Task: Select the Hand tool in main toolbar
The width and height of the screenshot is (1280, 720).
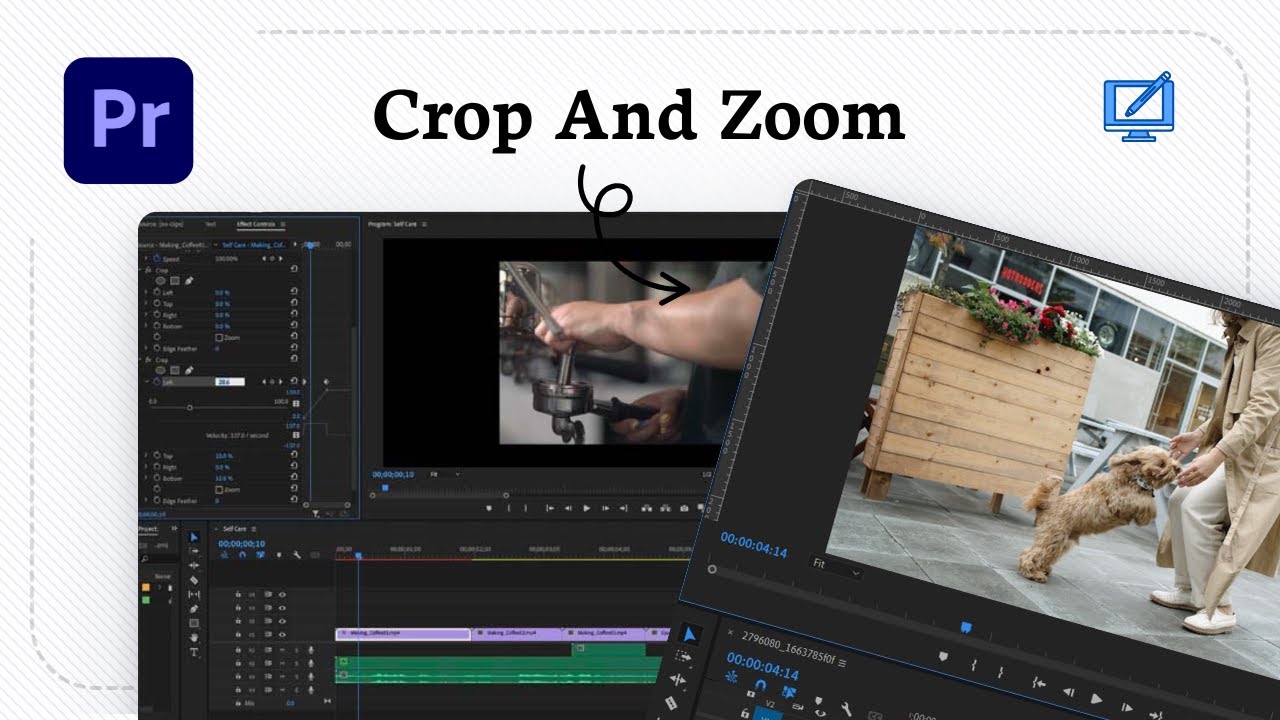Action: click(x=194, y=638)
